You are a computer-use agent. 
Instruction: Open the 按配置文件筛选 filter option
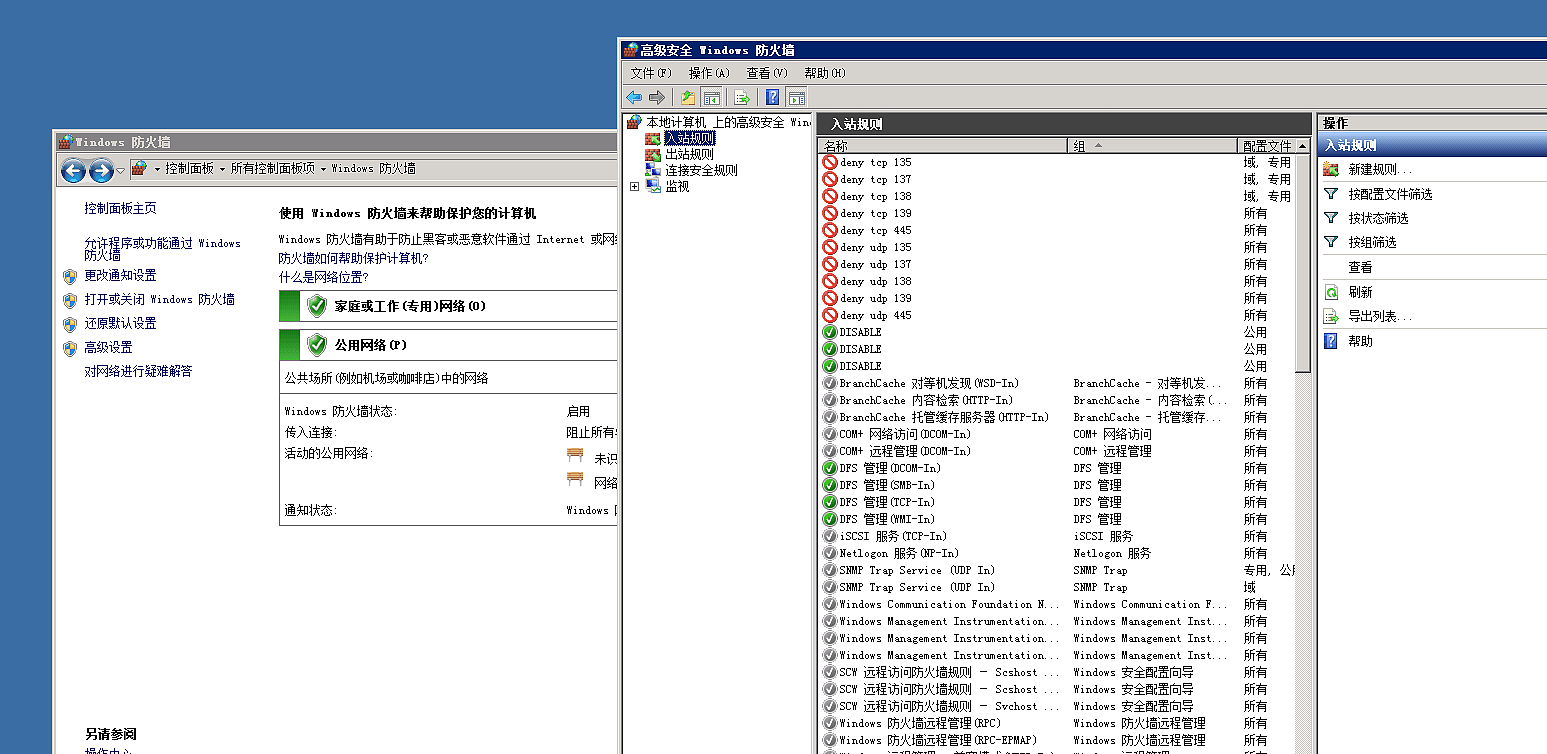pos(1390,194)
